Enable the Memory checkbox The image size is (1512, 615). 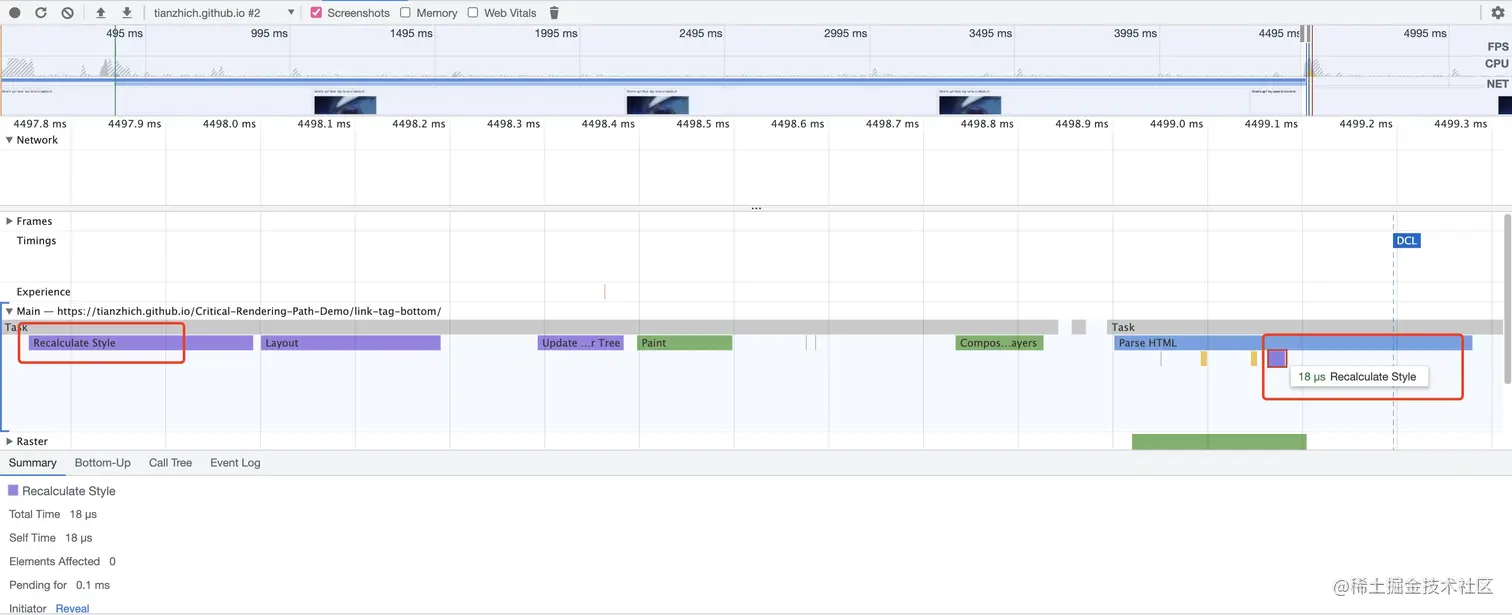(x=405, y=13)
